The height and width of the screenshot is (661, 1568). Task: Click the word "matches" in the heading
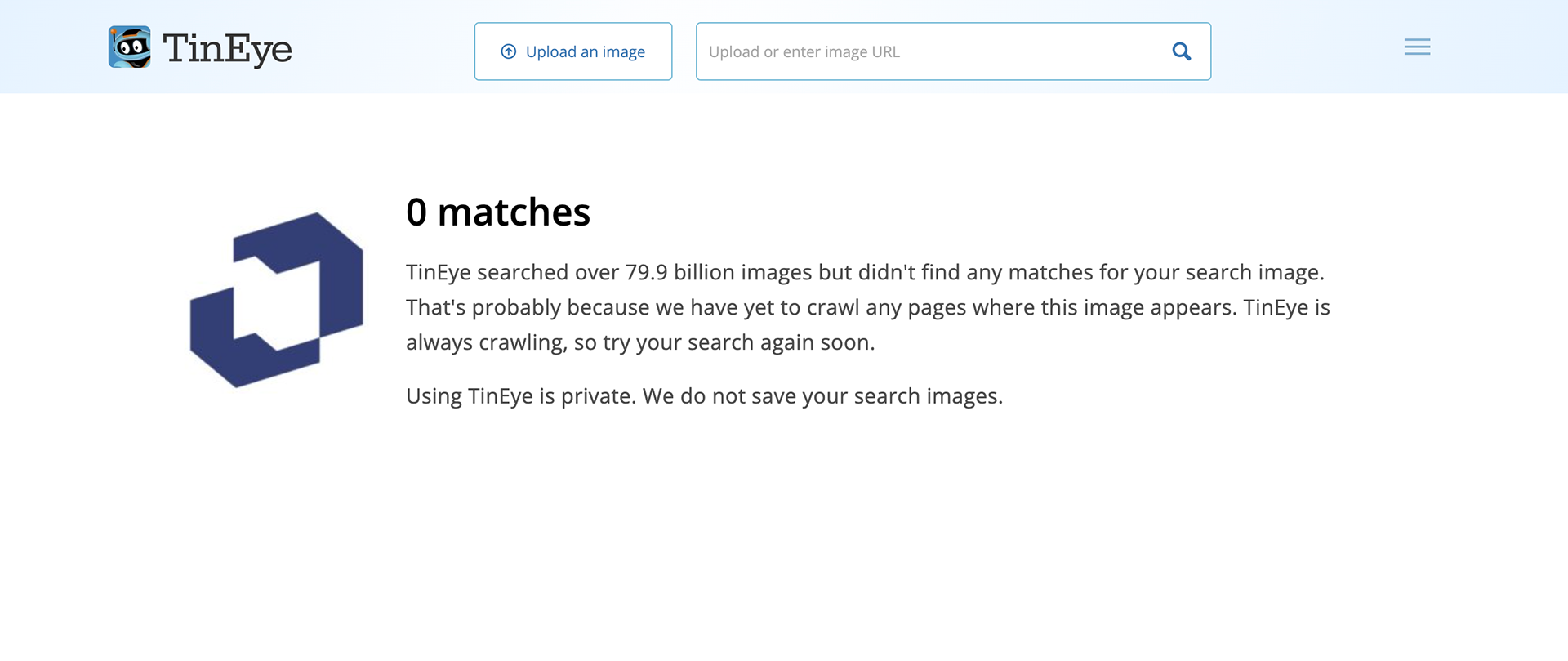click(x=514, y=212)
